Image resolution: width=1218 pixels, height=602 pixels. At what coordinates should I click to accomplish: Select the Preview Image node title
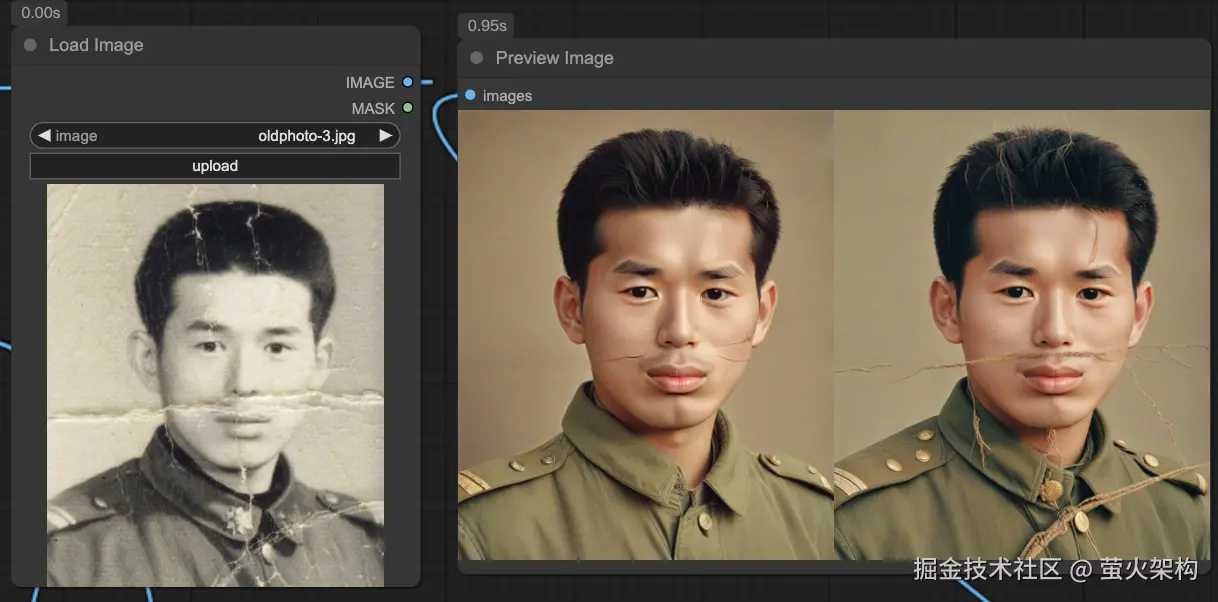[554, 58]
